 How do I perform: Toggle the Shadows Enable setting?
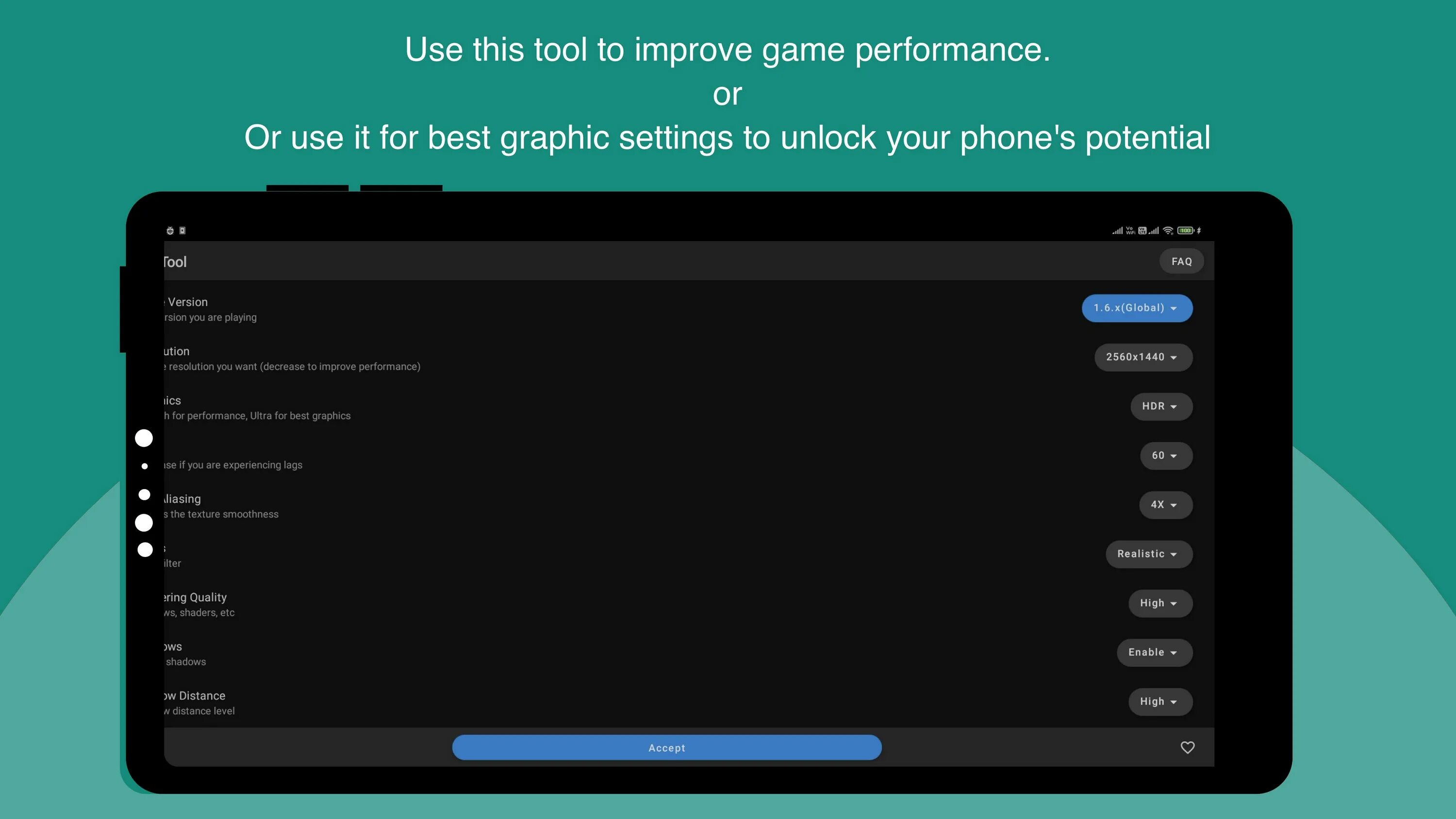(1153, 652)
